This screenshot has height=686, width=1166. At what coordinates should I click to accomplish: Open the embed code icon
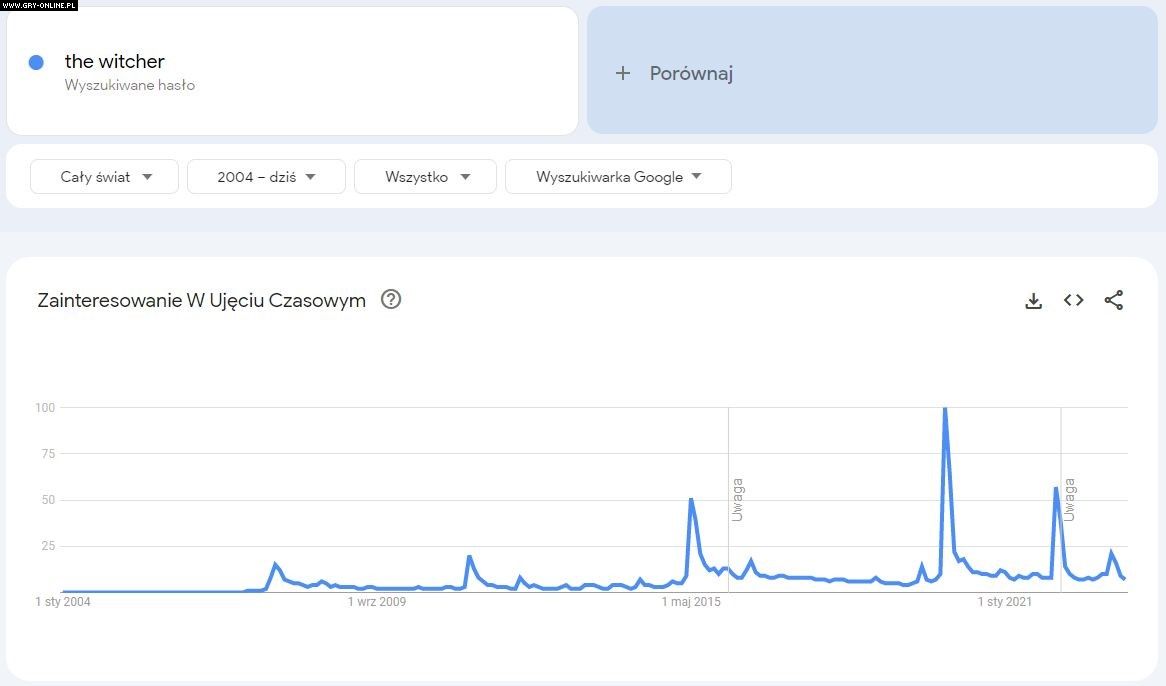1073,300
